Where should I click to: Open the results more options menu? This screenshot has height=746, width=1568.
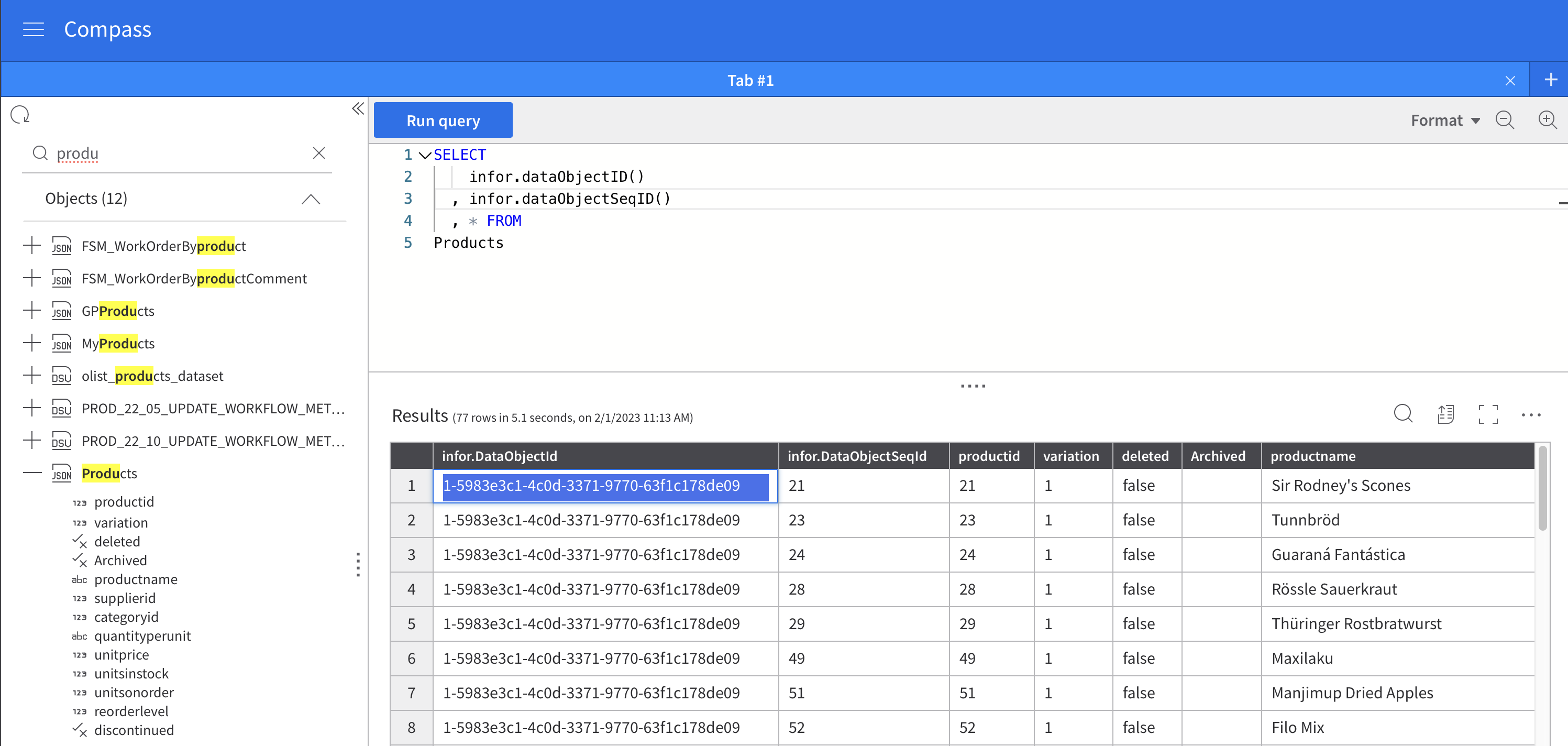[1530, 415]
